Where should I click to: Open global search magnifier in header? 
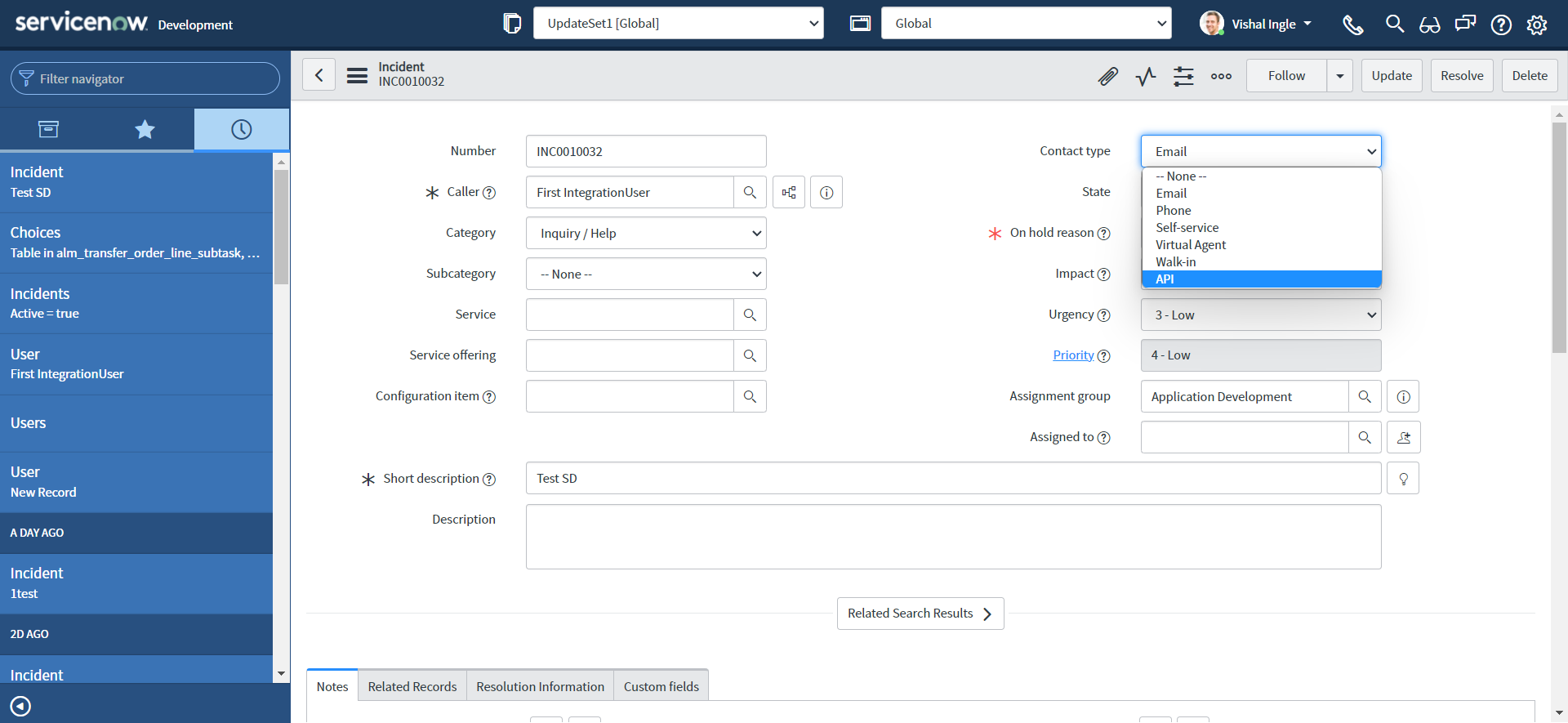tap(1395, 25)
